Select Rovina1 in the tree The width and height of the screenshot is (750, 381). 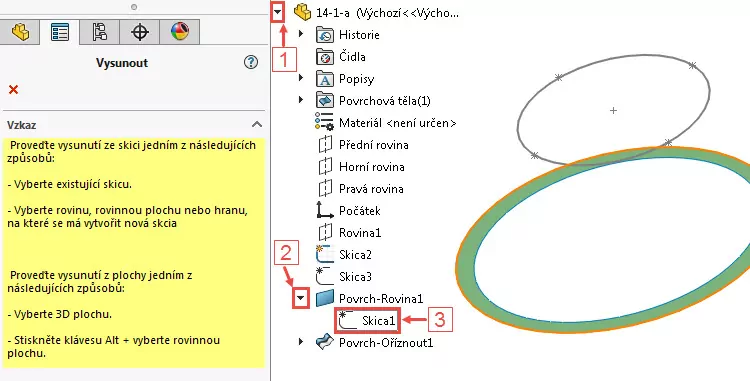coord(360,233)
